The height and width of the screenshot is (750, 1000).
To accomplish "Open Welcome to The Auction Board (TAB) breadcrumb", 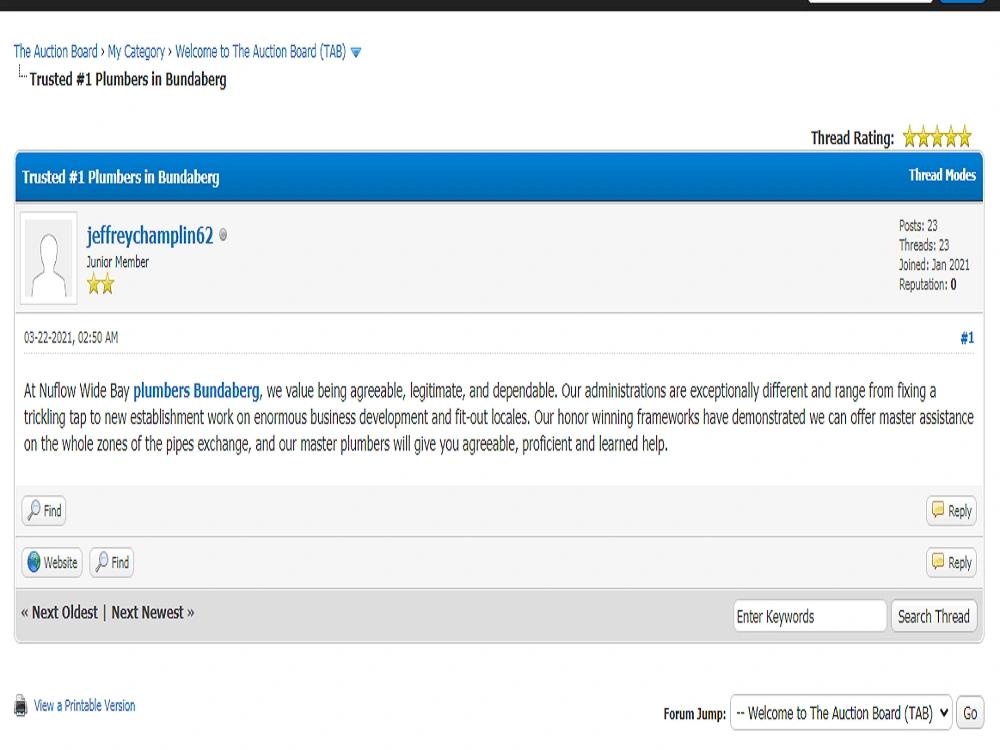I will pos(260,51).
